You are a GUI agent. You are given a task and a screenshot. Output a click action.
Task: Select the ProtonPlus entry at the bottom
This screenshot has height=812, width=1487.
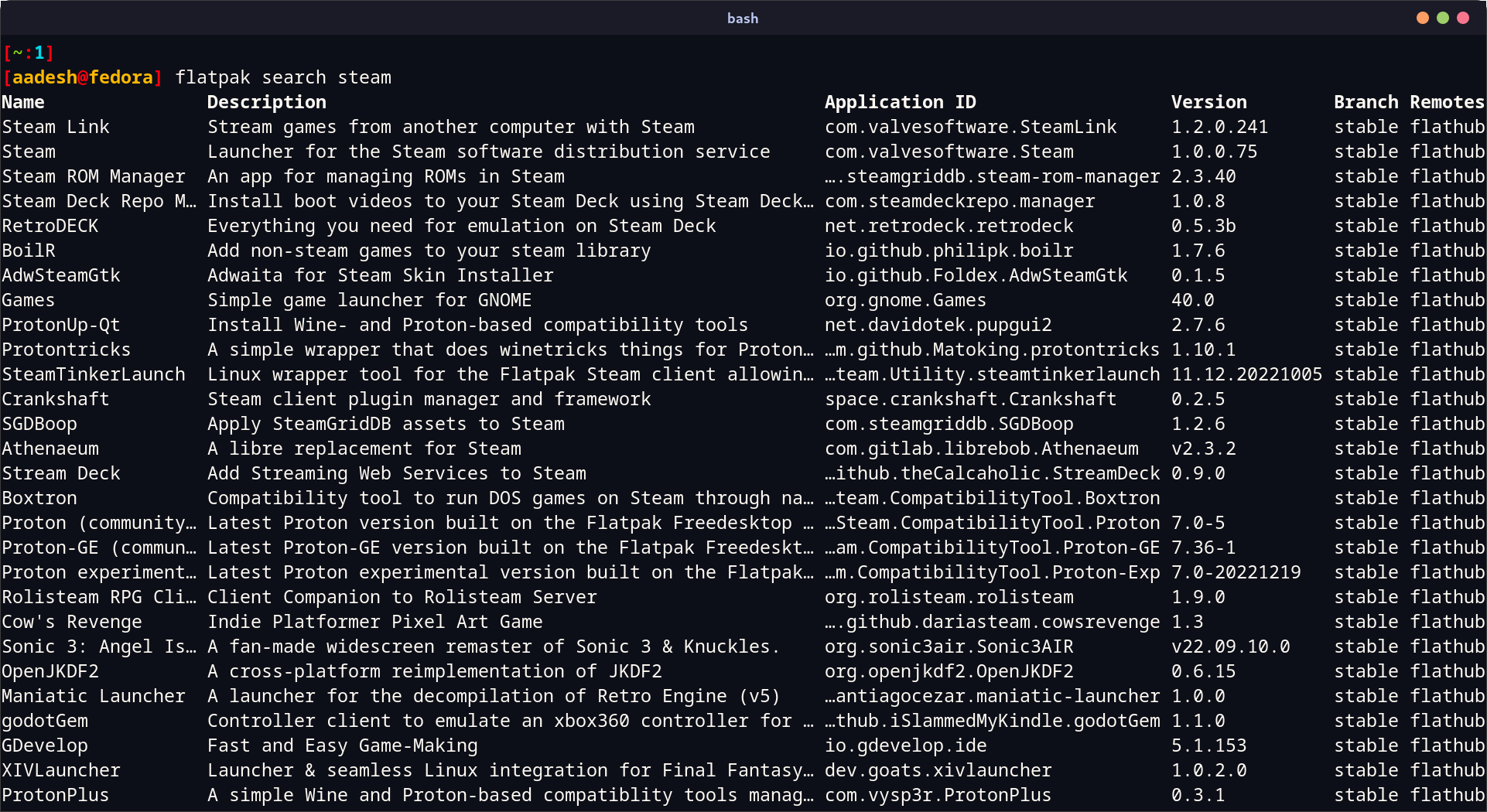click(x=54, y=794)
